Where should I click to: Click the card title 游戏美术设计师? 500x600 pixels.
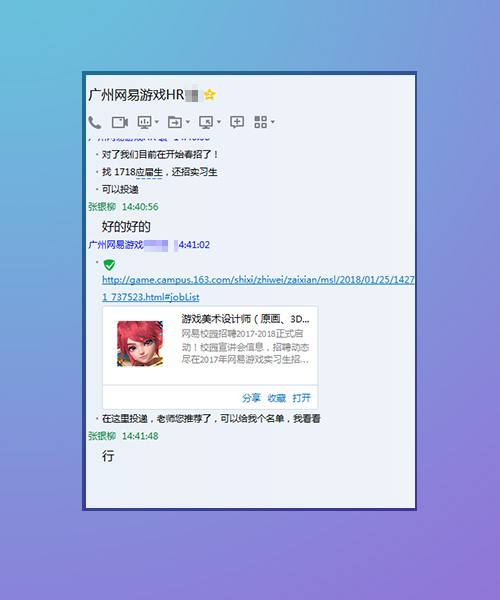coord(216,319)
